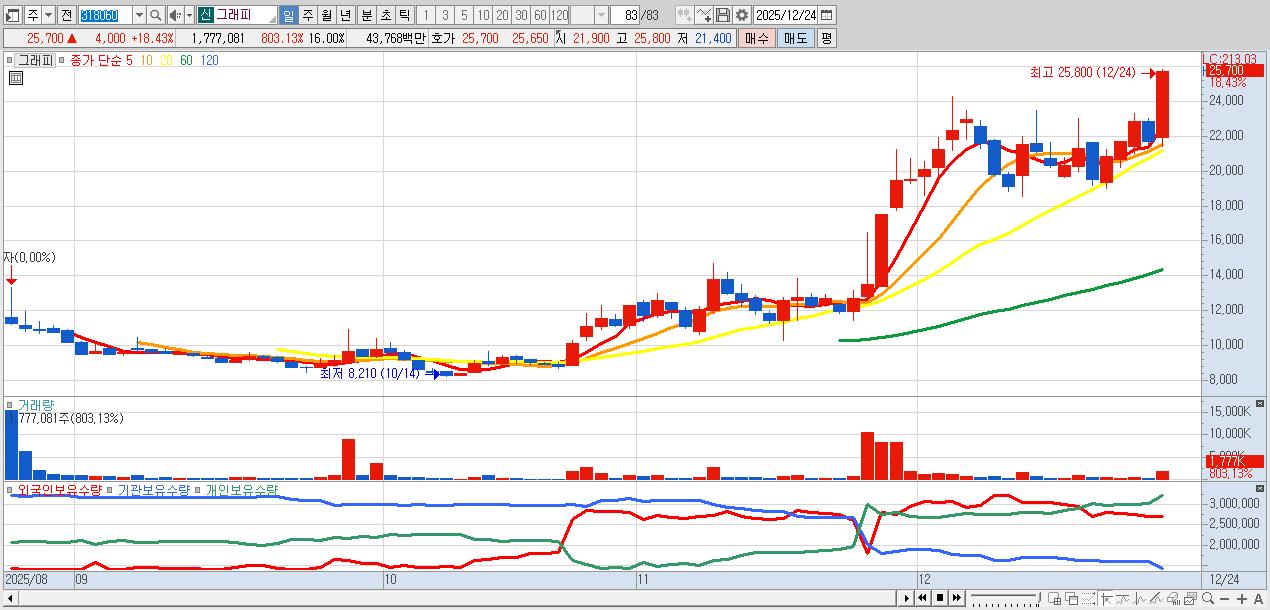Viewport: 1270px width, 610px height.
Task: Click the plus zoom in icon
Action: [x=1241, y=598]
